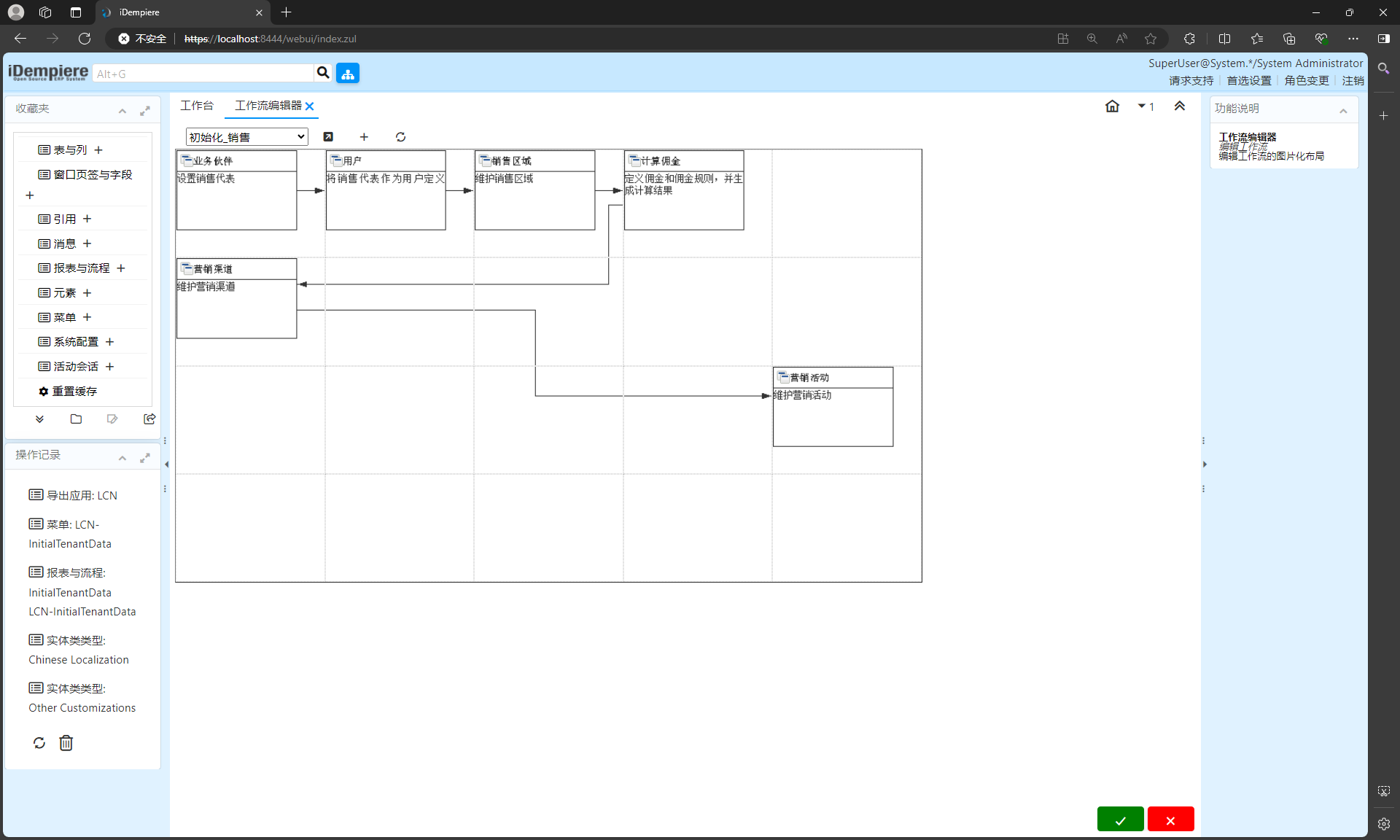The width and height of the screenshot is (1400, 840).
Task: Select the 工作流编辑器 tab
Action: (268, 106)
